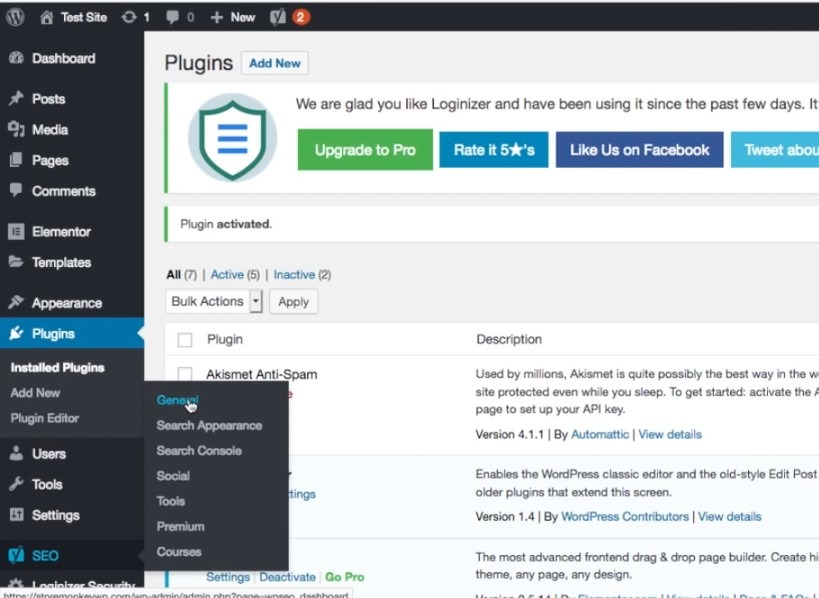The height and width of the screenshot is (598, 819).
Task: Open the WordPress Contributors link
Action: (x=625, y=517)
